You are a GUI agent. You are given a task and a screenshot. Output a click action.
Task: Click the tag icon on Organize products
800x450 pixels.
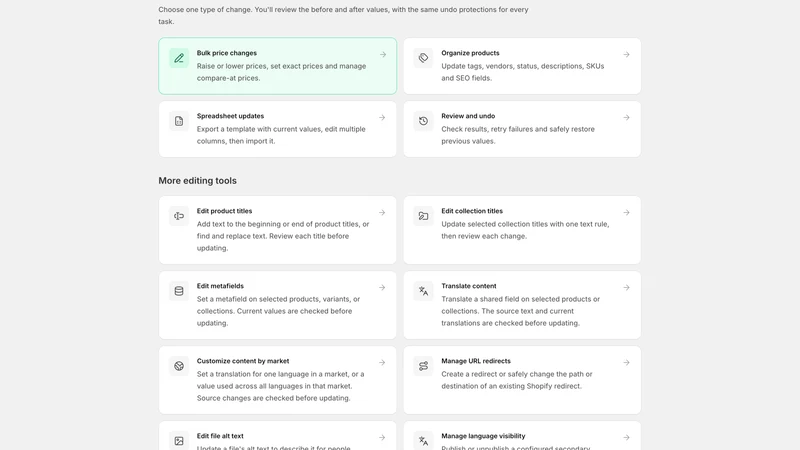point(423,58)
